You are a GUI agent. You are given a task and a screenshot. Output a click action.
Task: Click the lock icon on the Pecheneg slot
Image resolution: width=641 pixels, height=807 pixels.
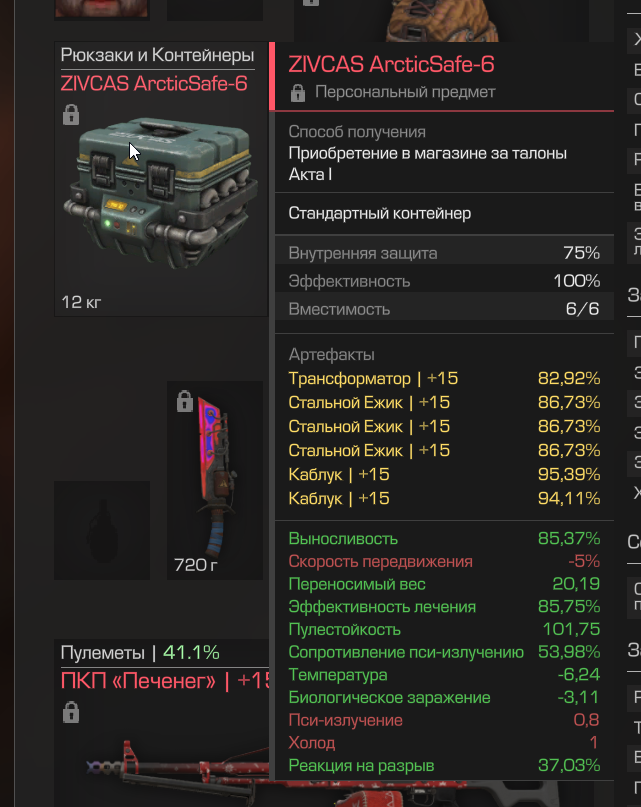pos(71,712)
